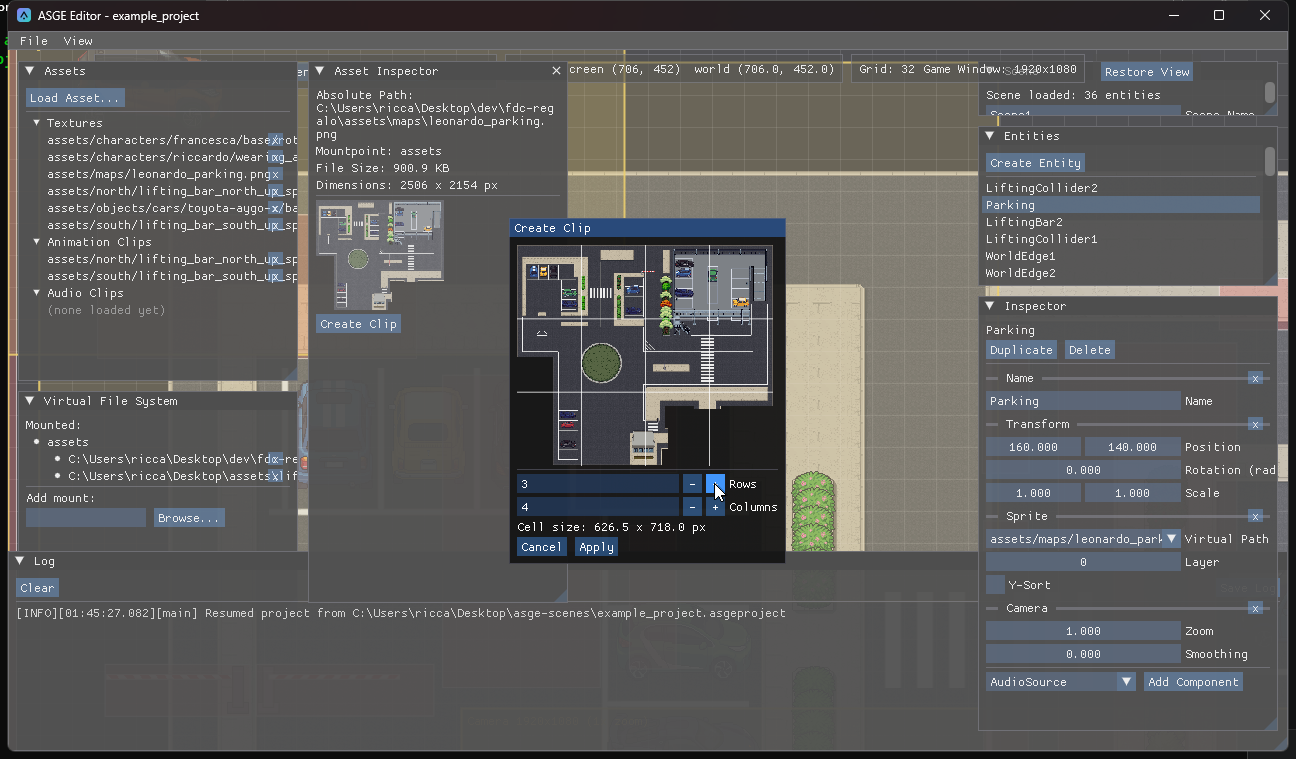
Task: Click the entity Name text field
Action: (1083, 401)
